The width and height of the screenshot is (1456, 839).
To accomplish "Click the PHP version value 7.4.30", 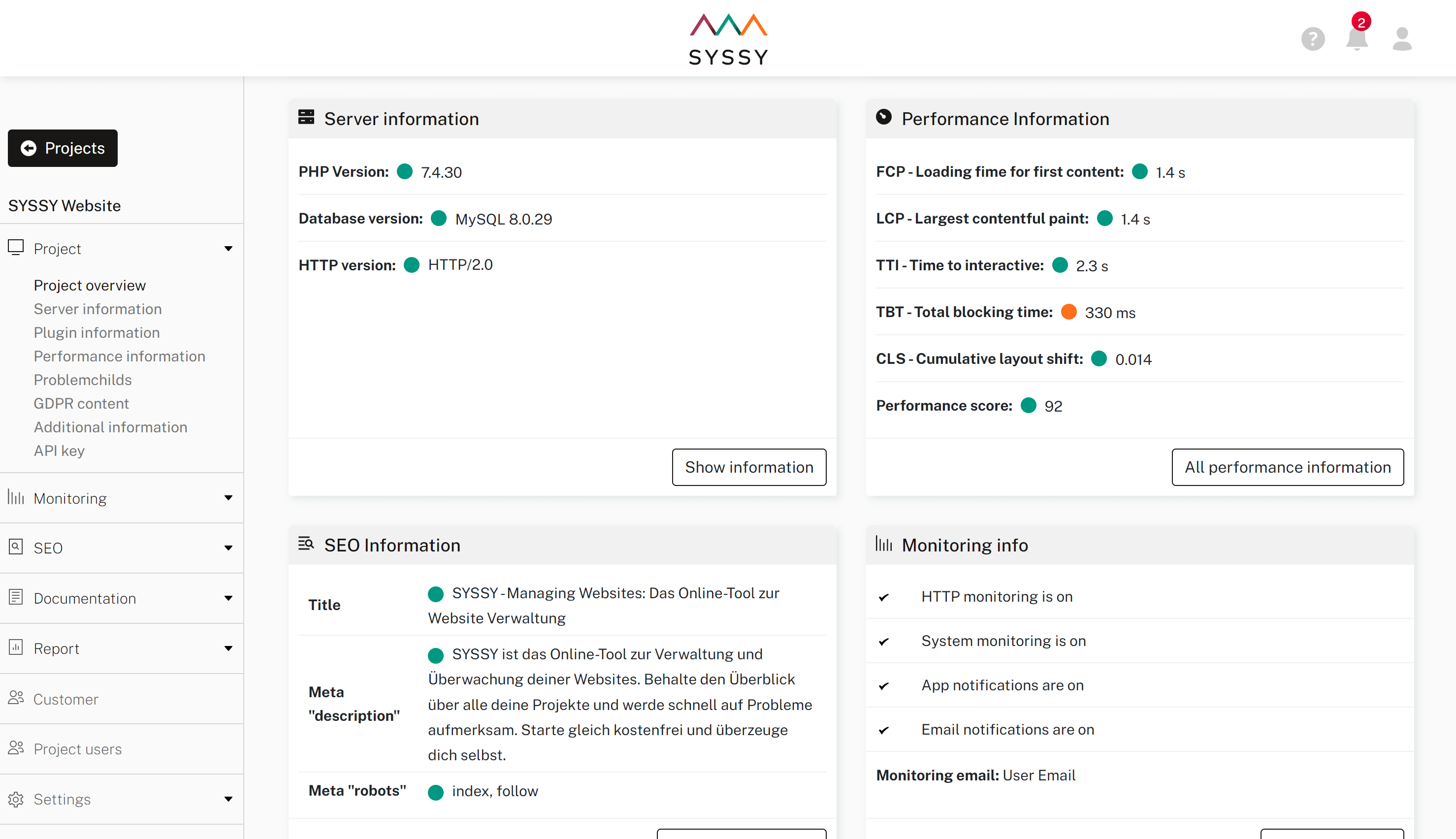I will point(441,172).
